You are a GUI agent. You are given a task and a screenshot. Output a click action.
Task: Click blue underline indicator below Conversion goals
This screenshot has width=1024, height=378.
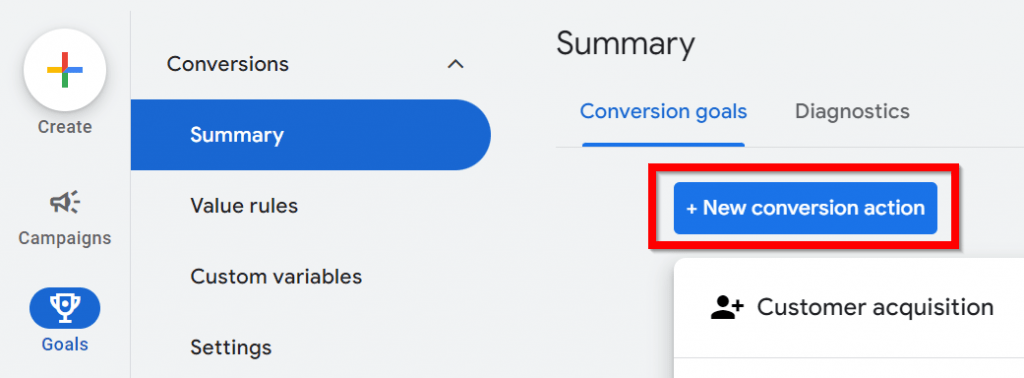[664, 145]
